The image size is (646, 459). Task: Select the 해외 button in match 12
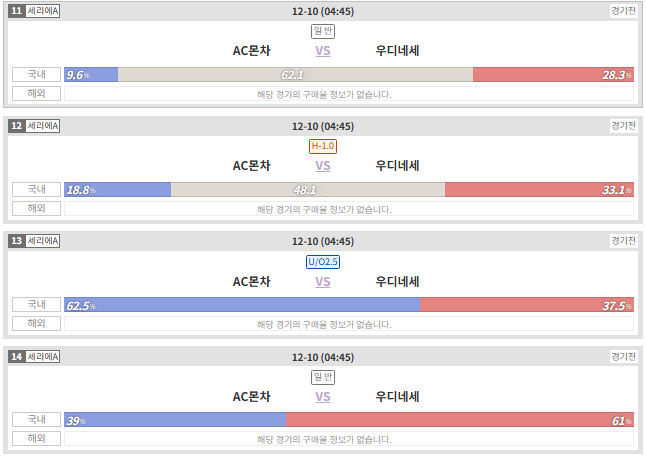[36, 208]
